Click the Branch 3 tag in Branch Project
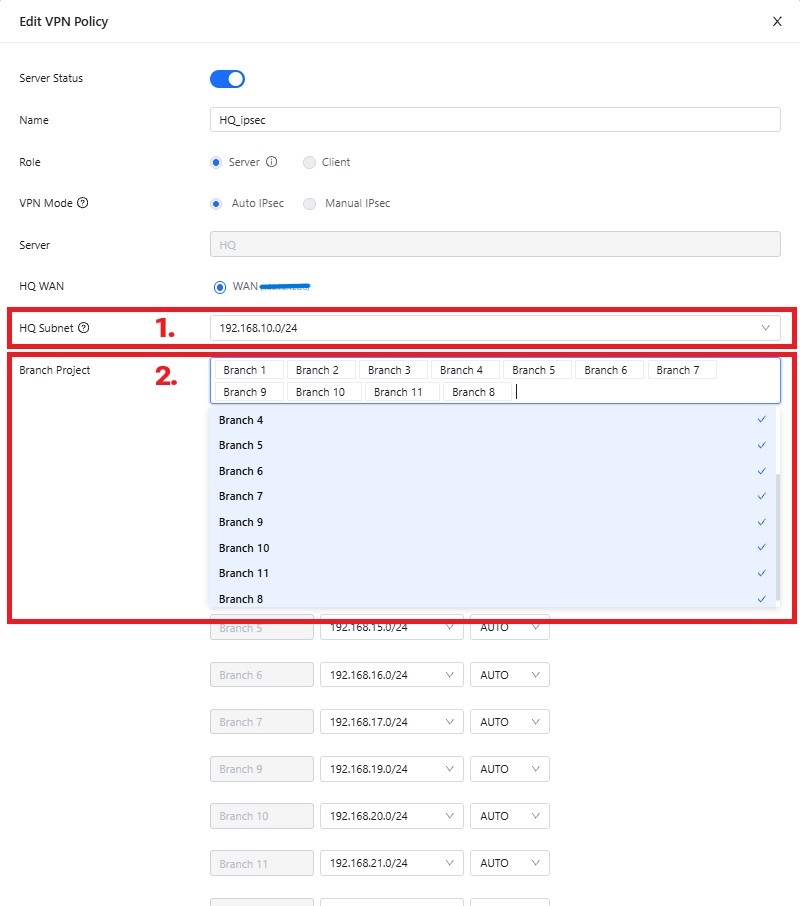Screen dimensions: 800x906 393,370
